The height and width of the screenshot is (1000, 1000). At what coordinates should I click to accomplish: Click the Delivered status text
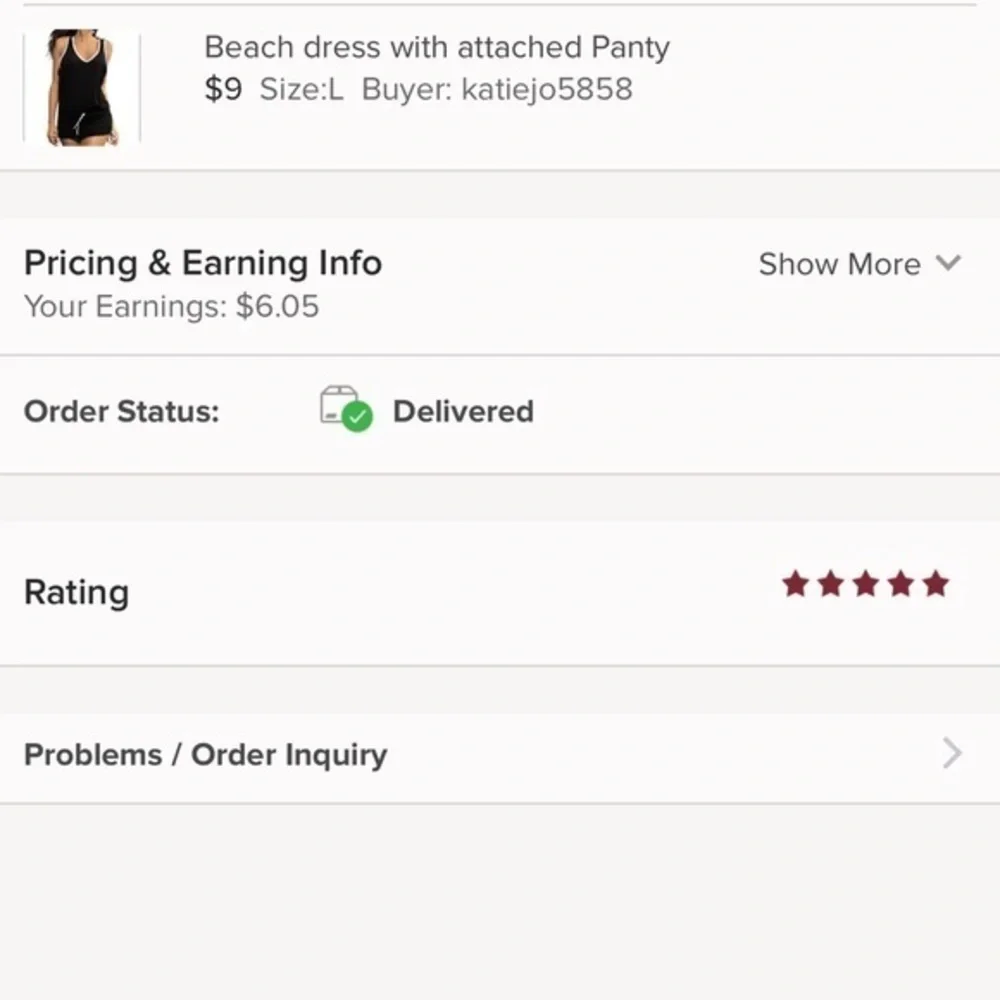click(x=464, y=411)
